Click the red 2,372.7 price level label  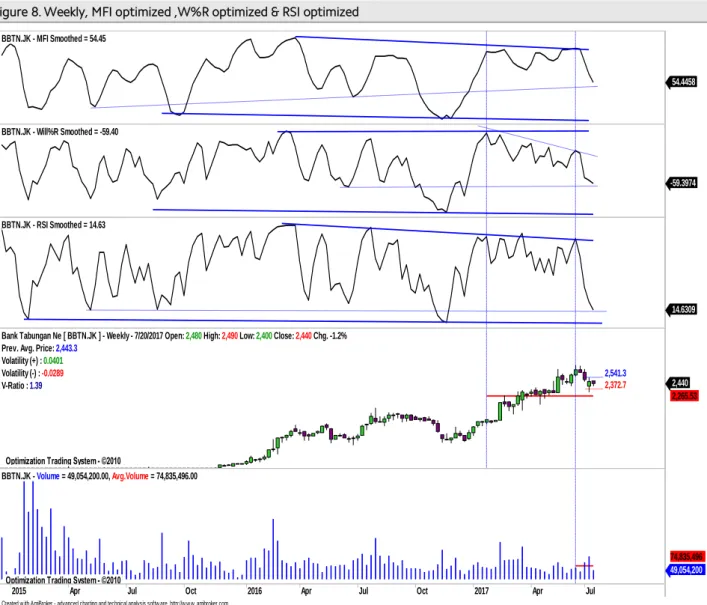[x=615, y=385]
